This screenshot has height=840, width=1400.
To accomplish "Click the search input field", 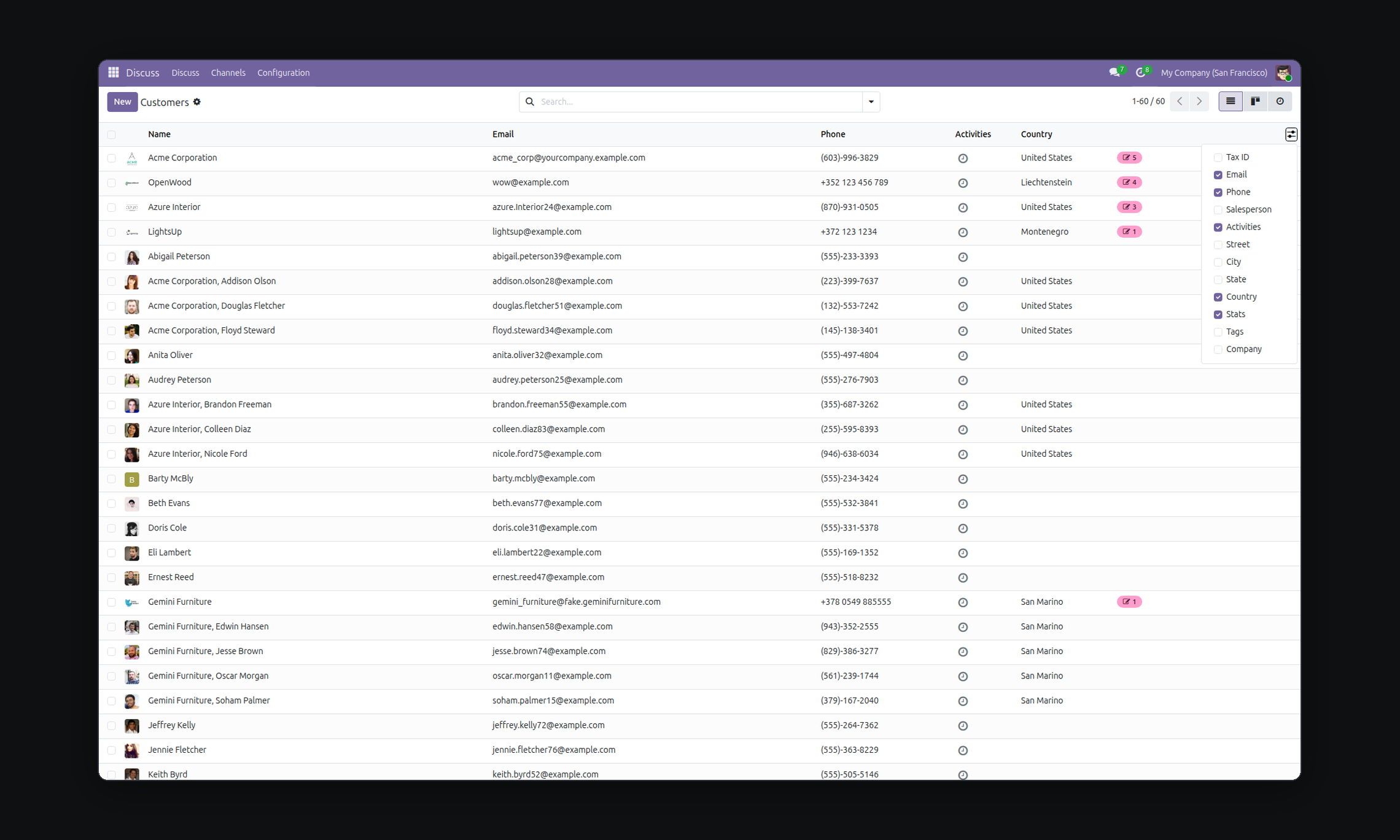I will [700, 102].
